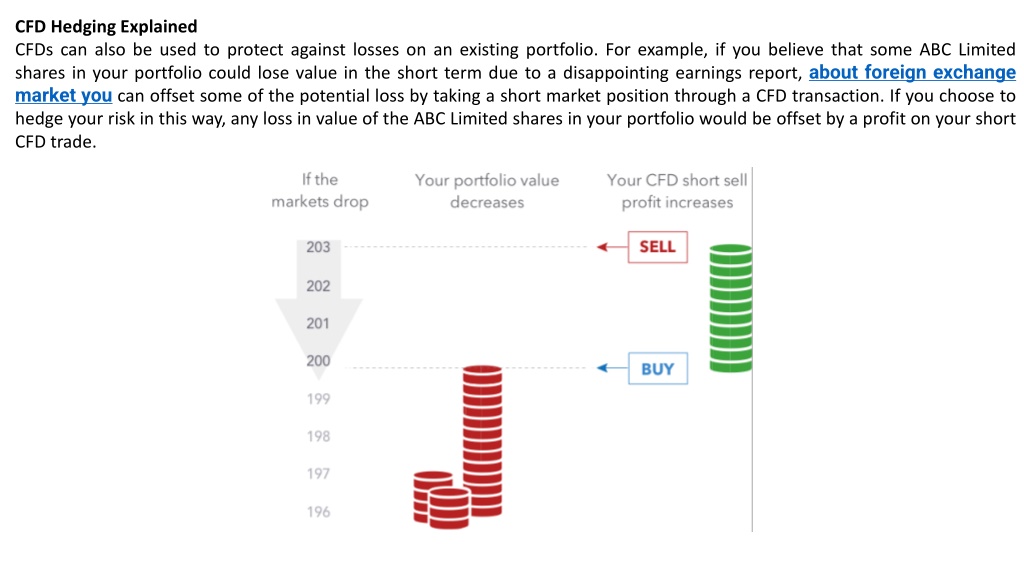Click the dotted line at level 203
This screenshot has height=576, width=1024.
tap(466, 247)
